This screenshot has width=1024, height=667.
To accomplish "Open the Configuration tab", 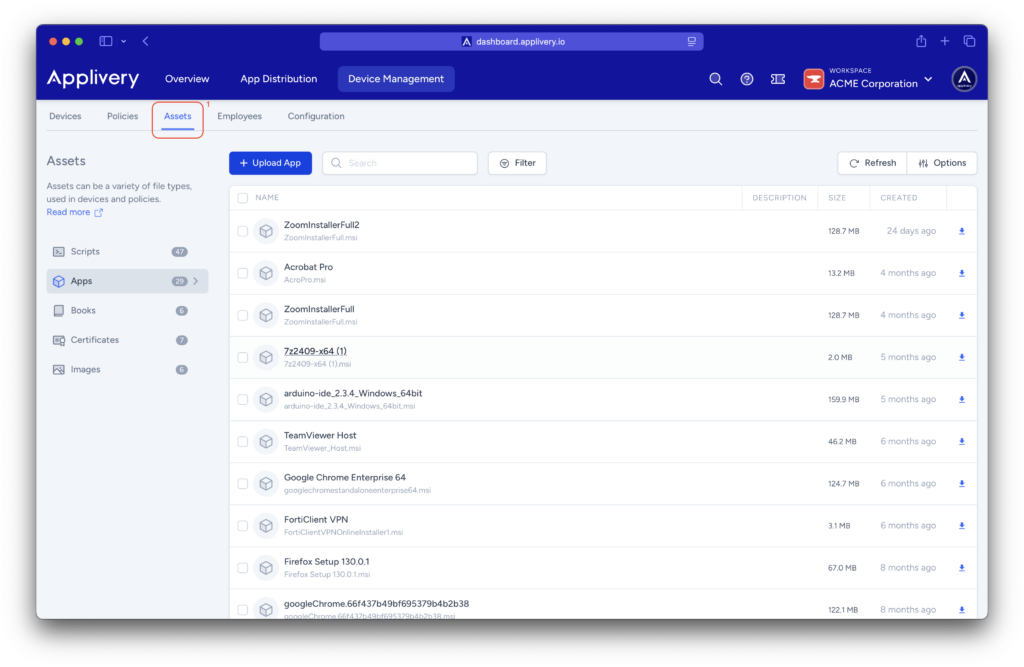I will pos(316,116).
